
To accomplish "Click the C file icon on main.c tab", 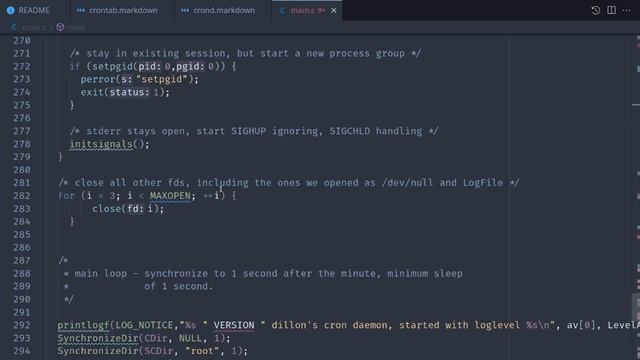I will pyautogui.click(x=282, y=11).
